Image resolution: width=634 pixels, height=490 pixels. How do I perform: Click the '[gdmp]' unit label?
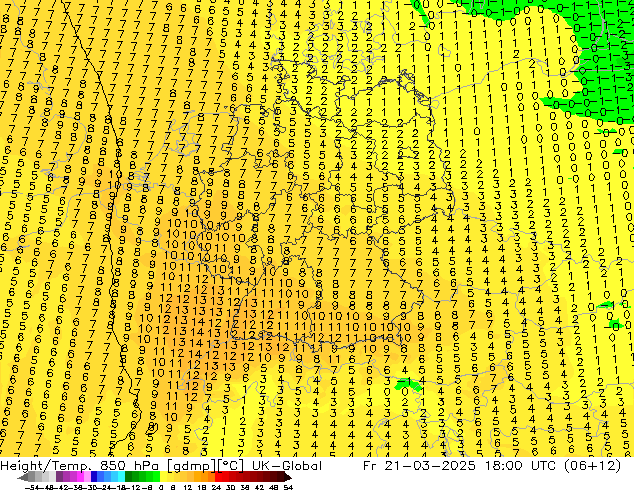(191, 466)
